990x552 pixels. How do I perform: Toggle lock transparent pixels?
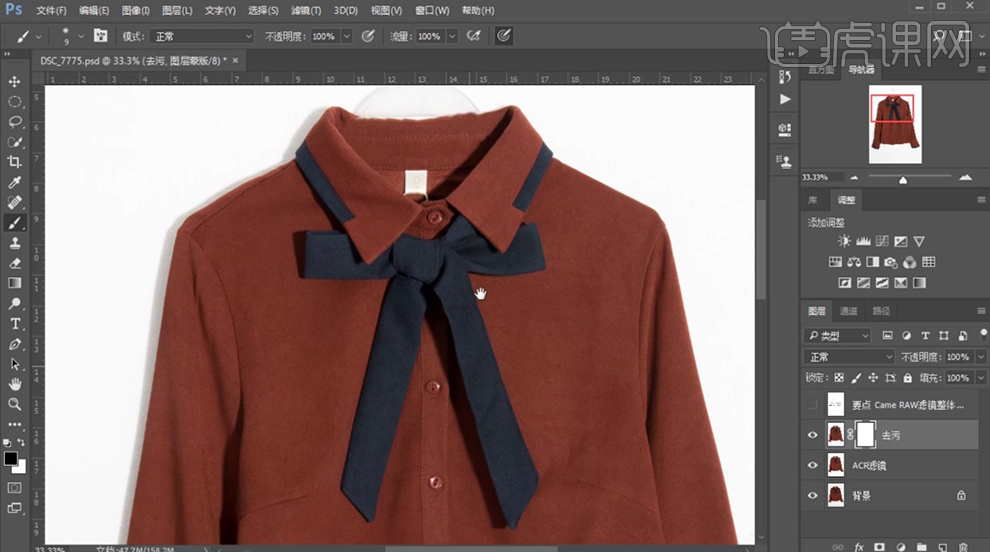pyautogui.click(x=839, y=378)
